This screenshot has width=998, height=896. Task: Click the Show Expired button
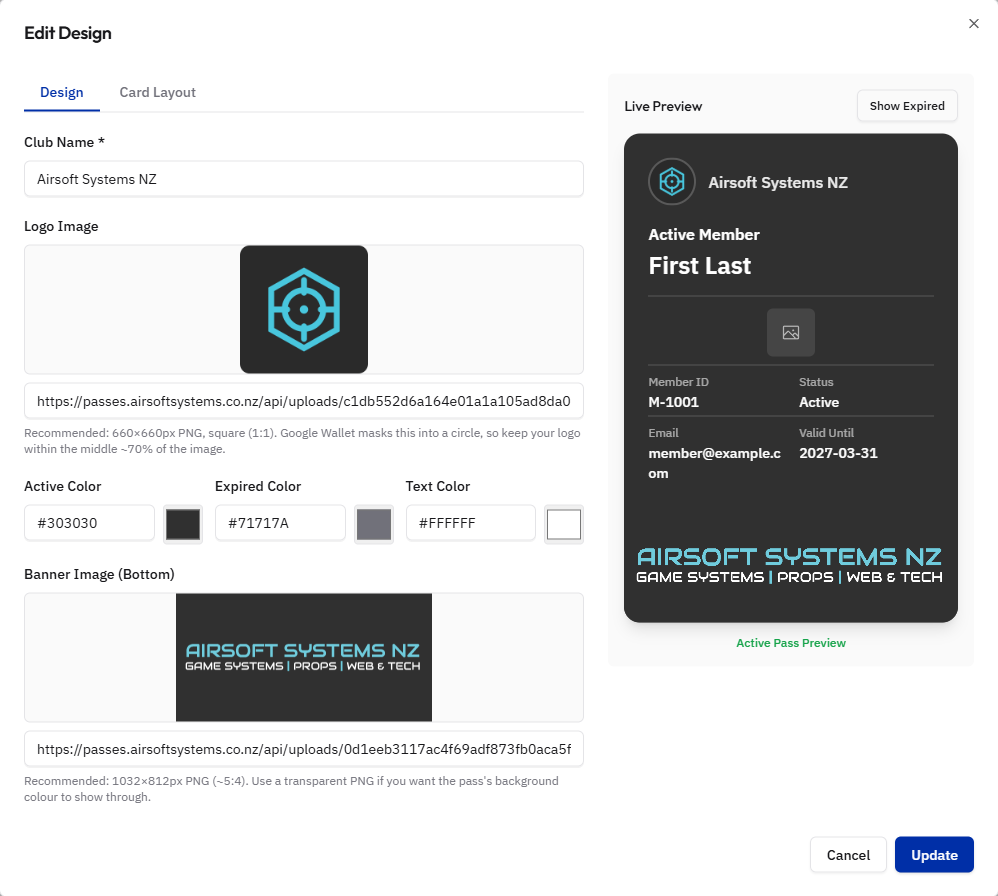(x=907, y=106)
